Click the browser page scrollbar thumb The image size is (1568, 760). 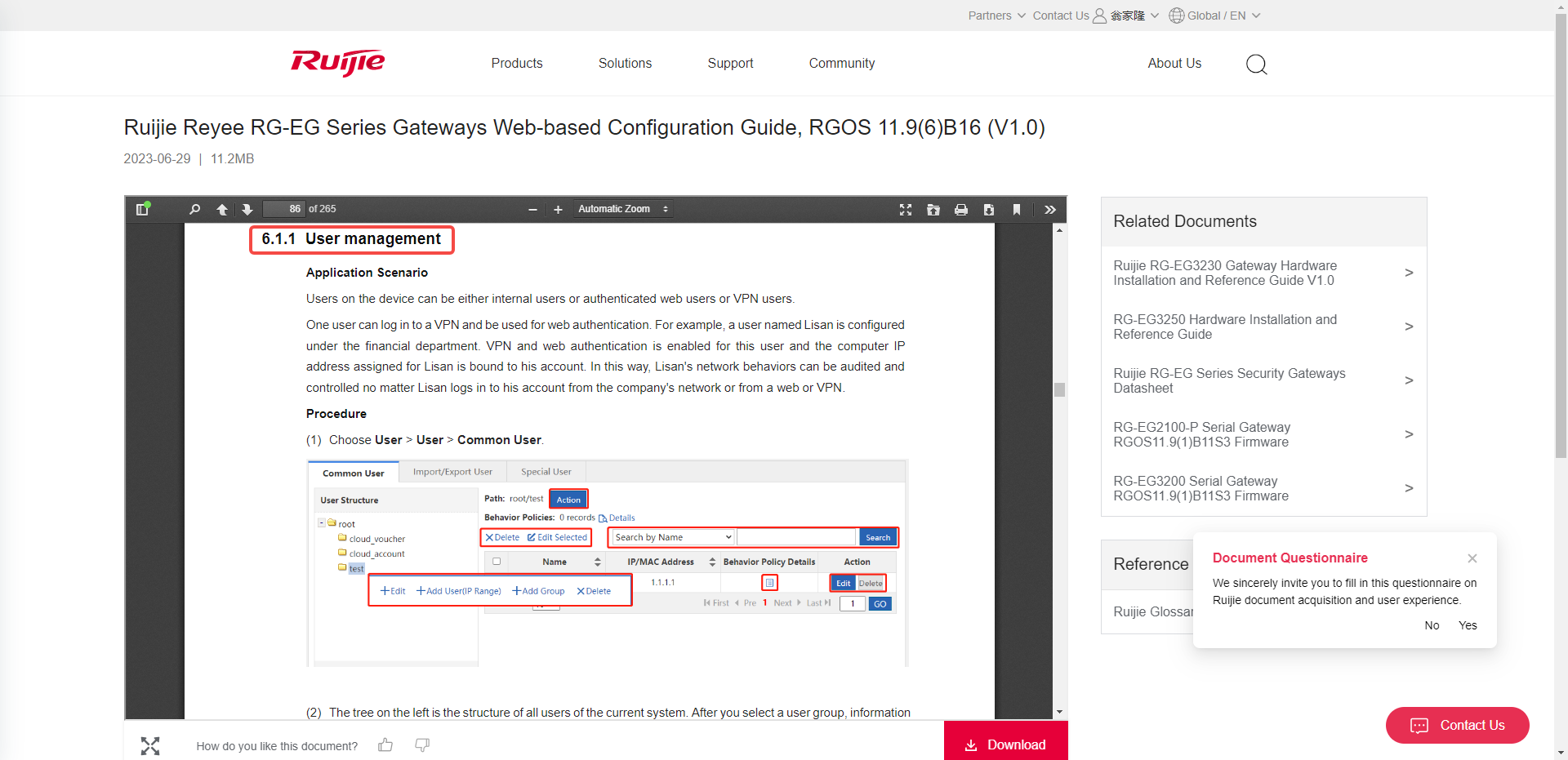(1561, 237)
